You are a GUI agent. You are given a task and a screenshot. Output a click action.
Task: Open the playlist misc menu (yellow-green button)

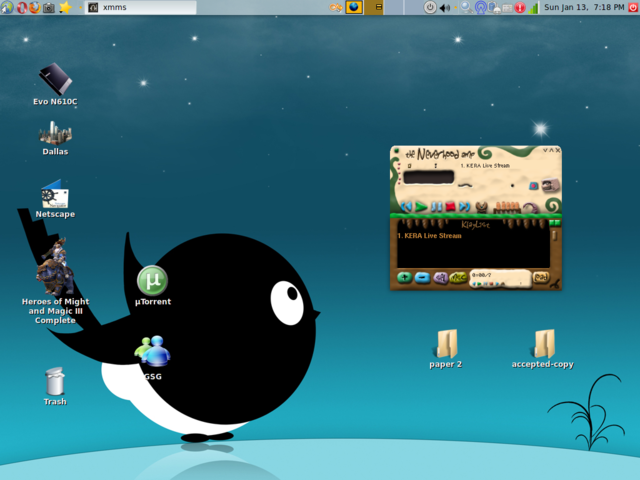[458, 278]
